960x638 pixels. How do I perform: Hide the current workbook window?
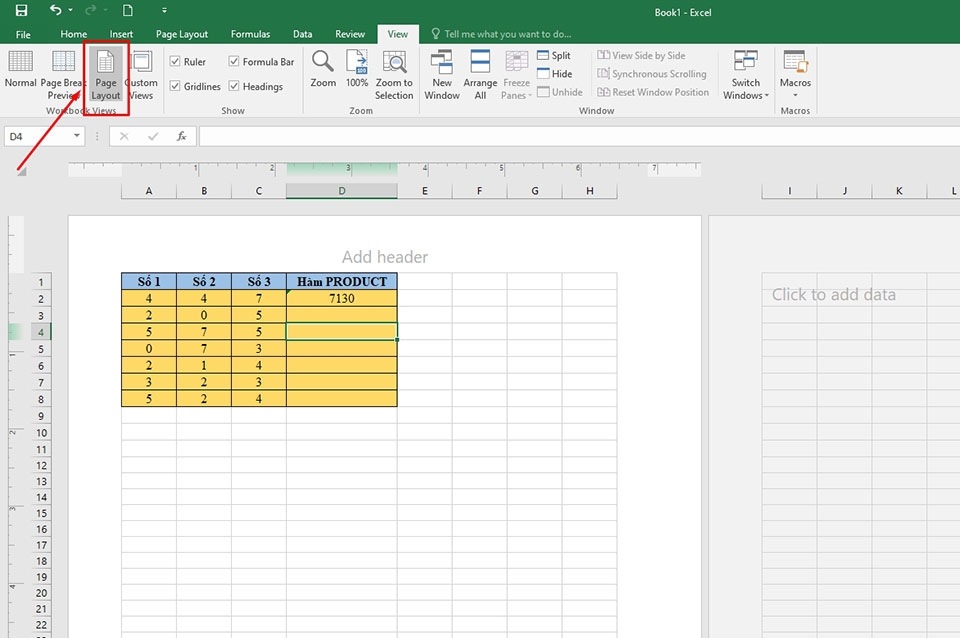coord(556,73)
